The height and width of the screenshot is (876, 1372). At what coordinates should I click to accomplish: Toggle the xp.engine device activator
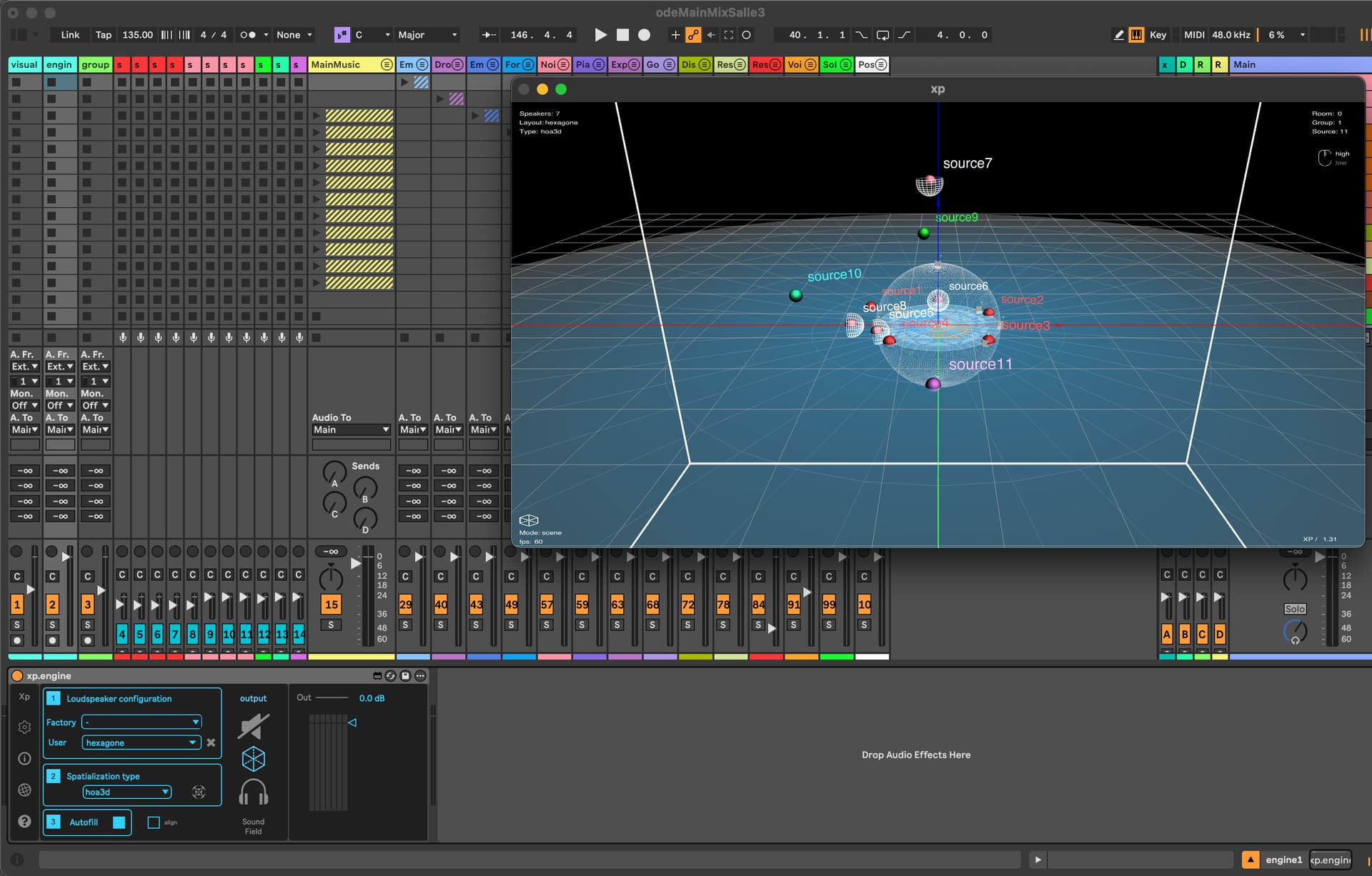16,676
